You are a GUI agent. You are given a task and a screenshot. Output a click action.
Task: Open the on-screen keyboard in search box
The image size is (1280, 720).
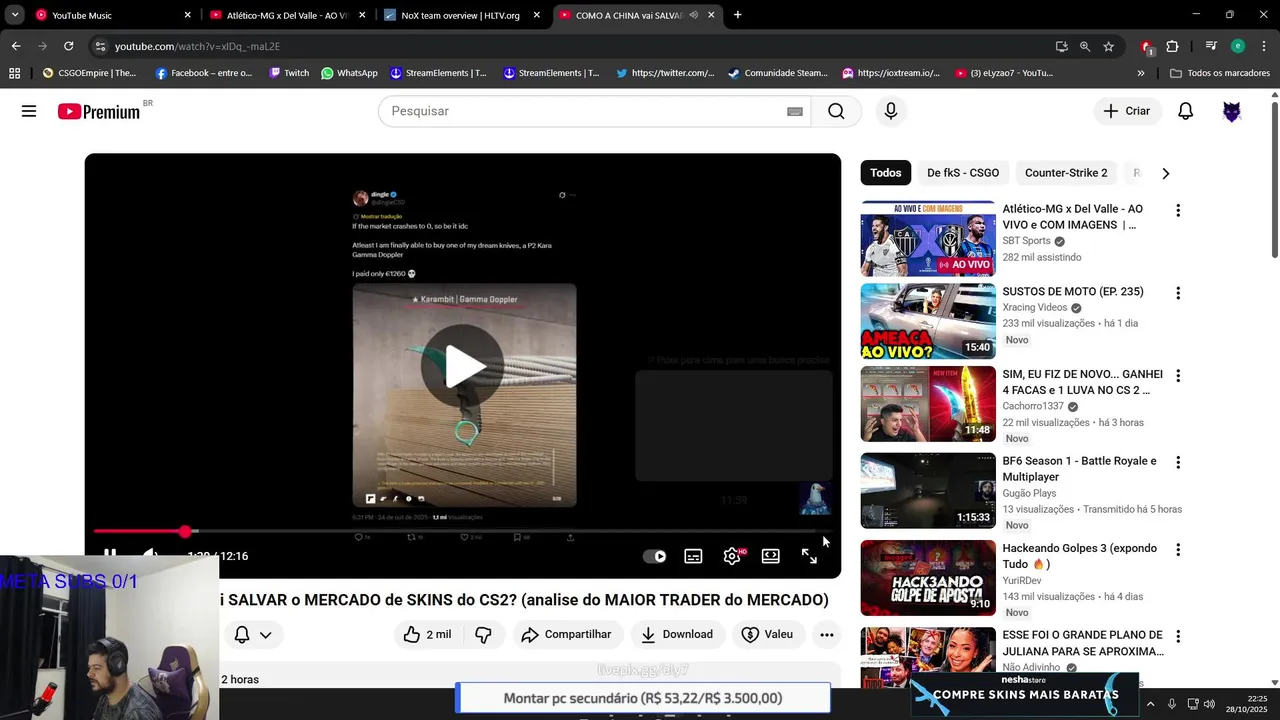click(x=795, y=111)
